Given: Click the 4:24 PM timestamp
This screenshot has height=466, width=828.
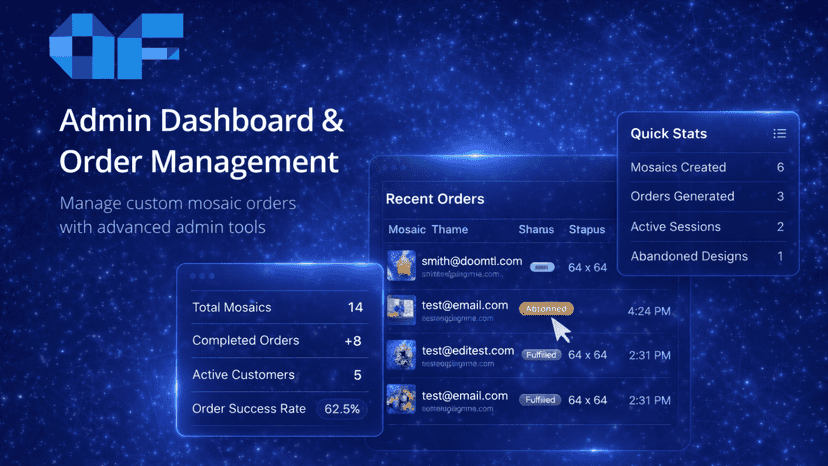Looking at the screenshot, I should (x=649, y=311).
